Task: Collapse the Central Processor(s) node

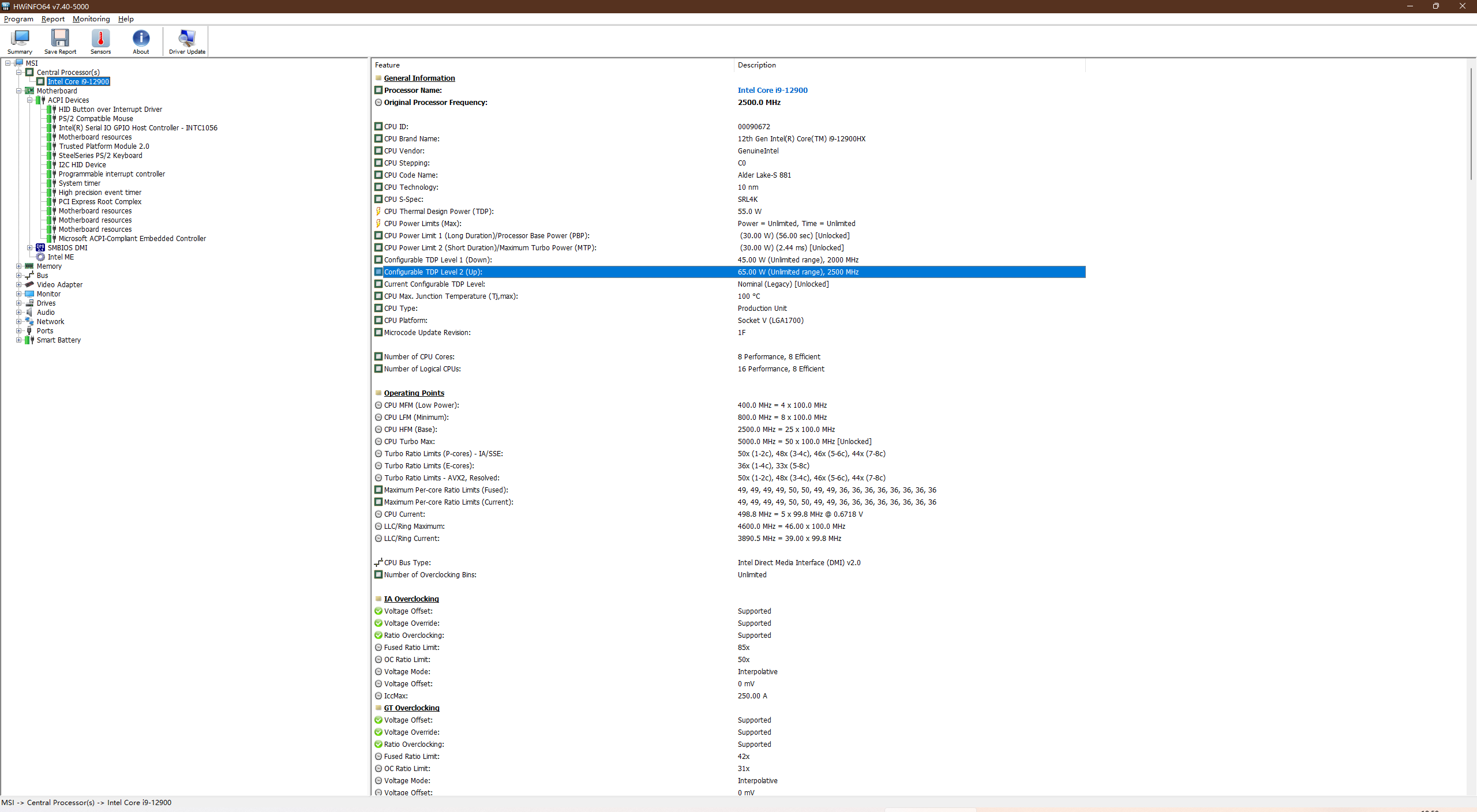Action: tap(18, 73)
